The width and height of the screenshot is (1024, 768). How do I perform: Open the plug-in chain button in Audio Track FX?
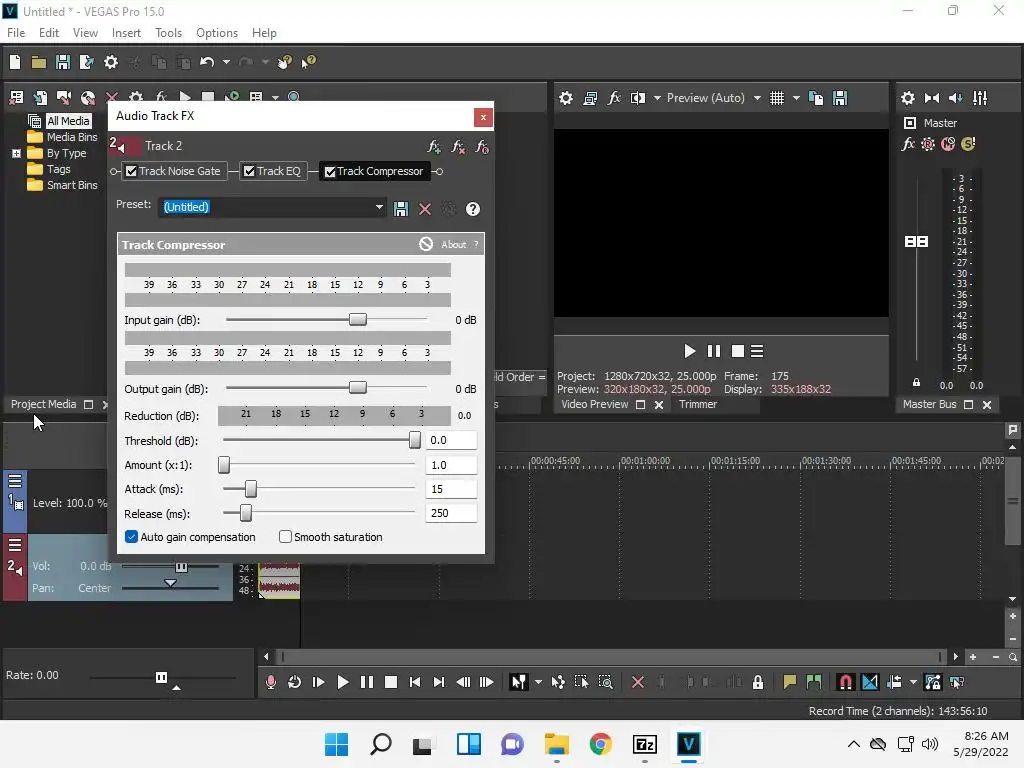pyautogui.click(x=434, y=146)
